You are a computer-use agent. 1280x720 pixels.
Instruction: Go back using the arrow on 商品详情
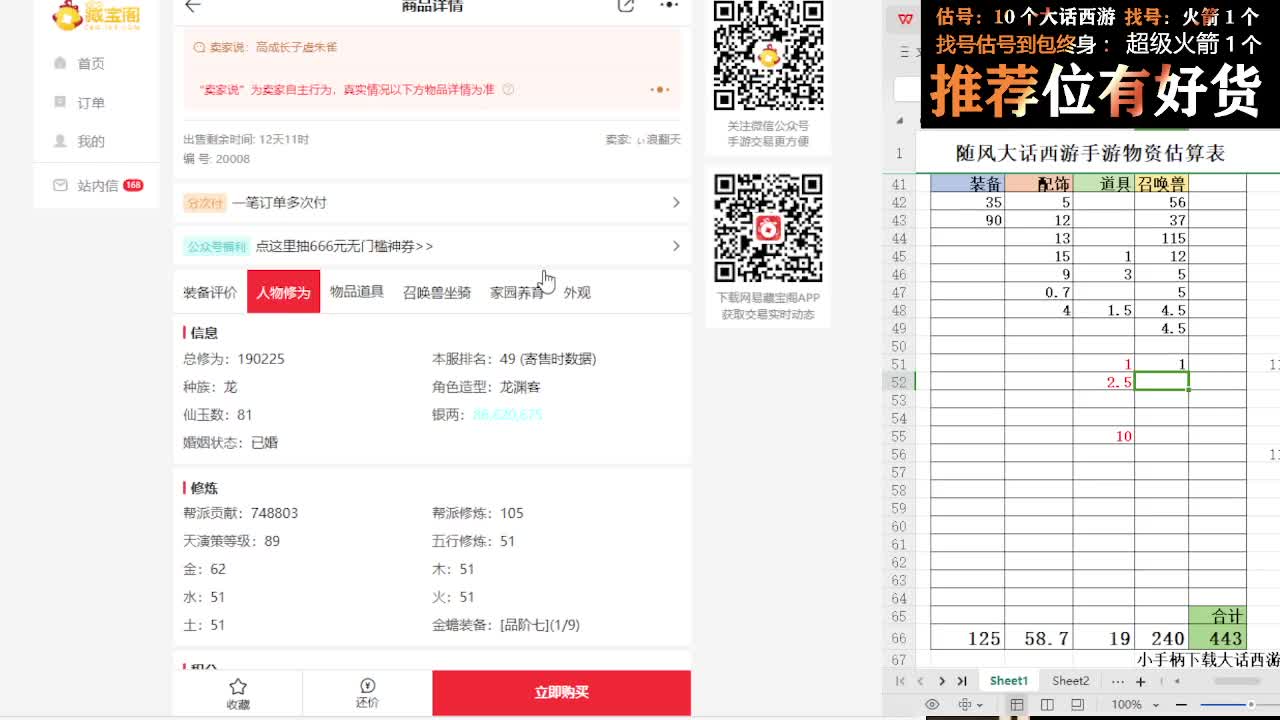(x=193, y=5)
